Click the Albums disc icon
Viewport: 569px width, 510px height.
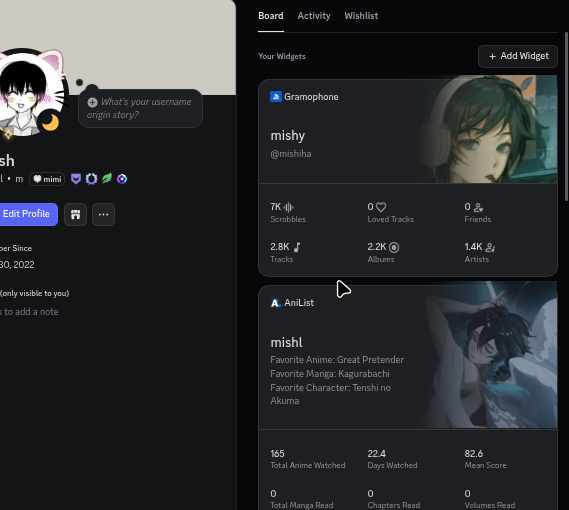click(x=394, y=247)
